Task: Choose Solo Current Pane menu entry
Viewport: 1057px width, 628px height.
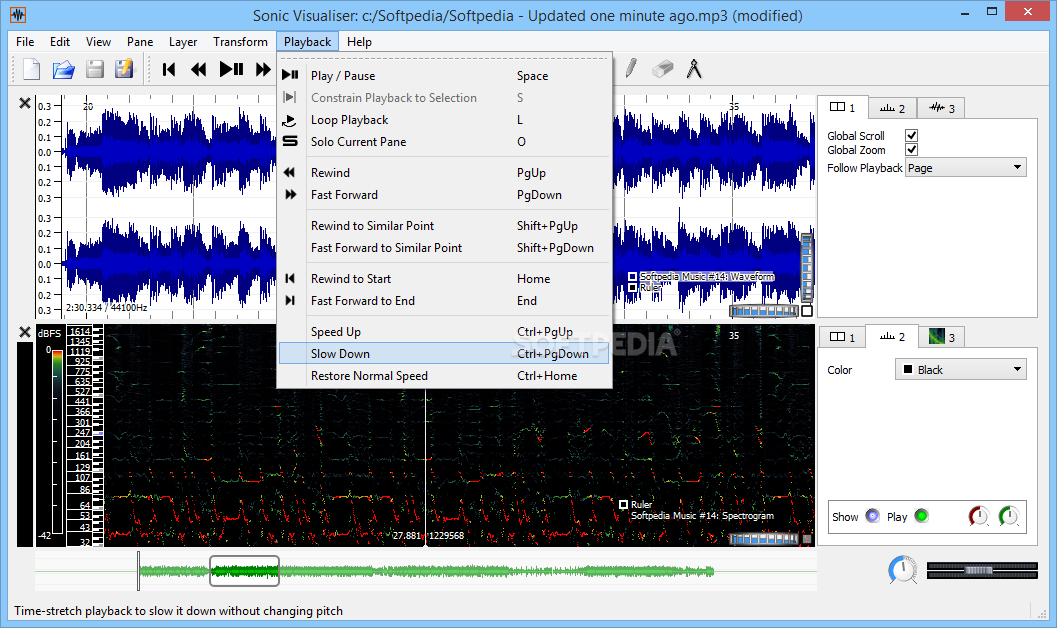Action: click(444, 142)
